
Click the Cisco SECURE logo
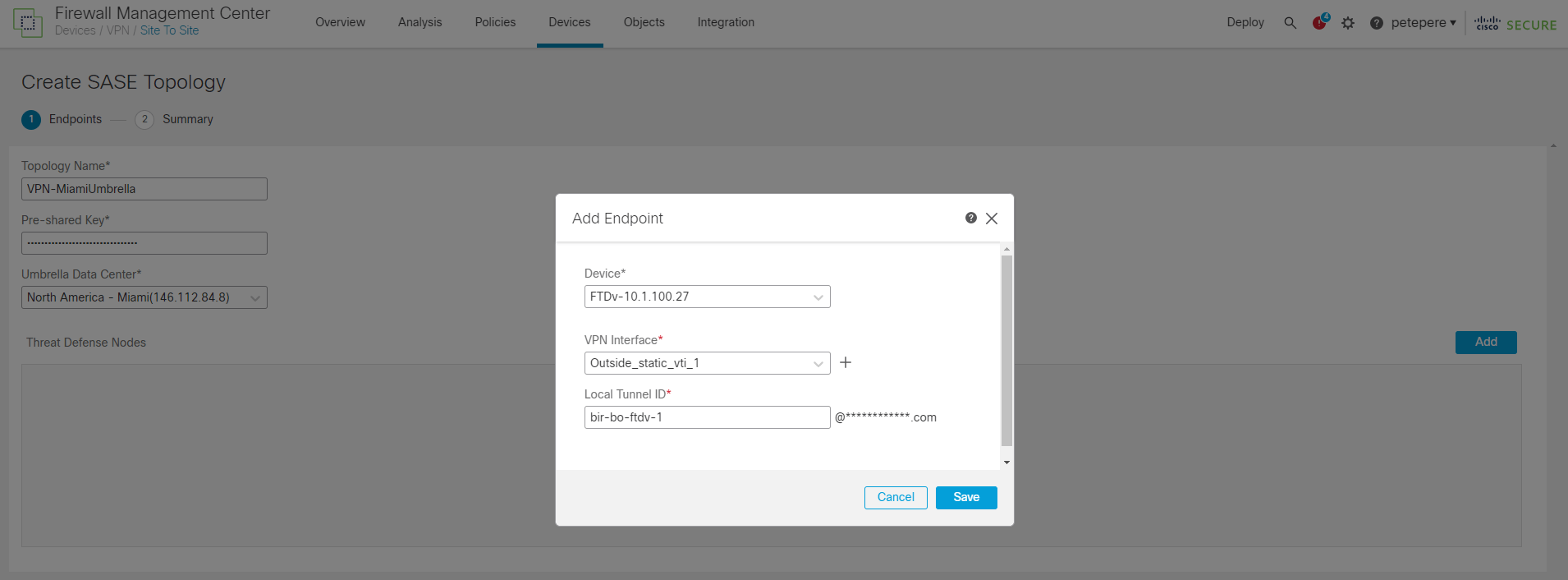(1515, 24)
